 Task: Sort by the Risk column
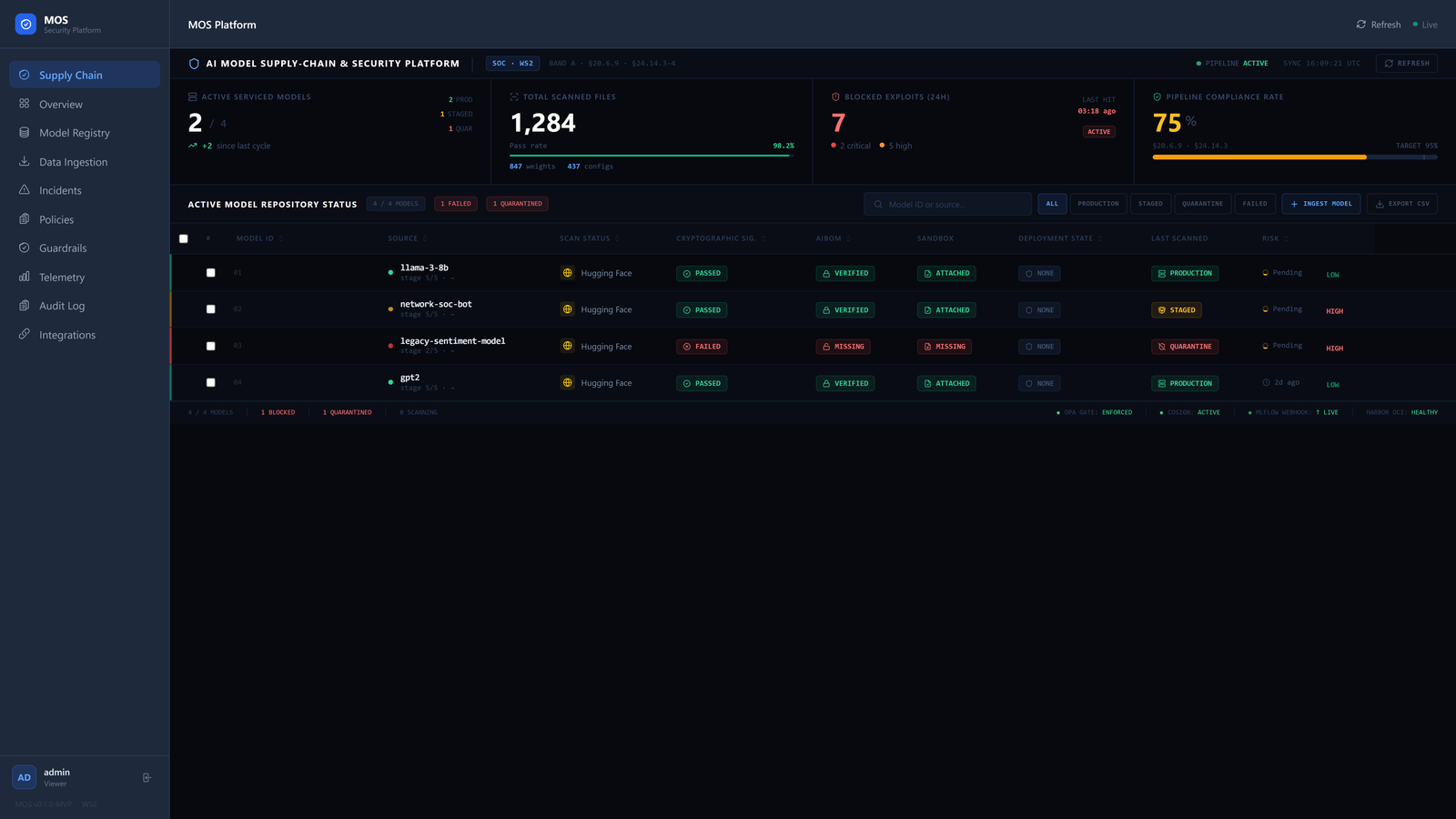(x=1275, y=238)
